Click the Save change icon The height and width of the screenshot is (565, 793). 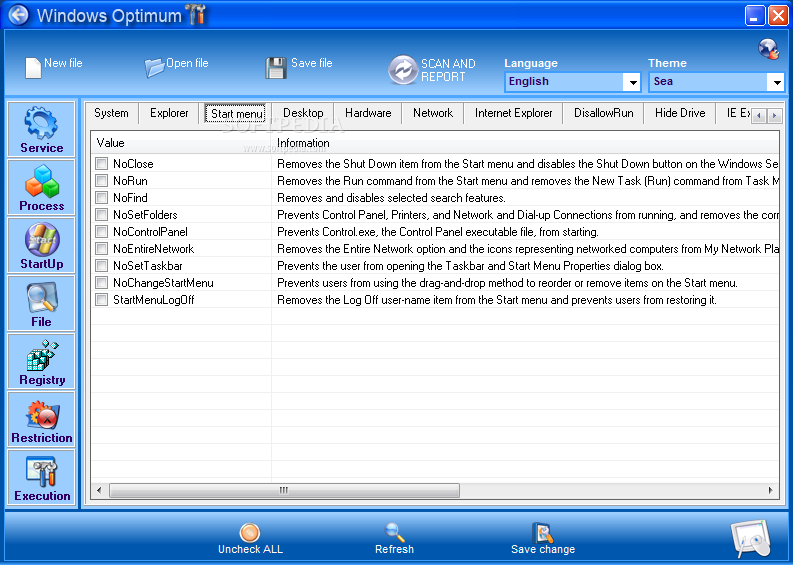coord(543,533)
